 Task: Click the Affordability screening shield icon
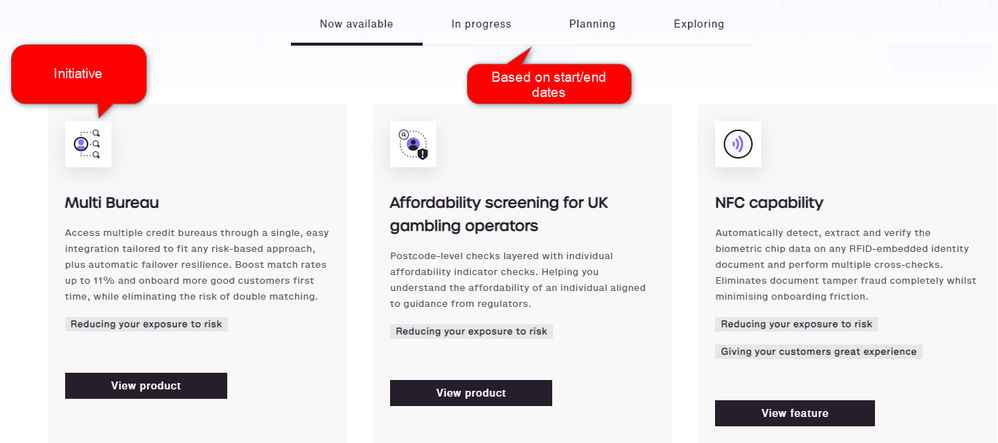[413, 144]
